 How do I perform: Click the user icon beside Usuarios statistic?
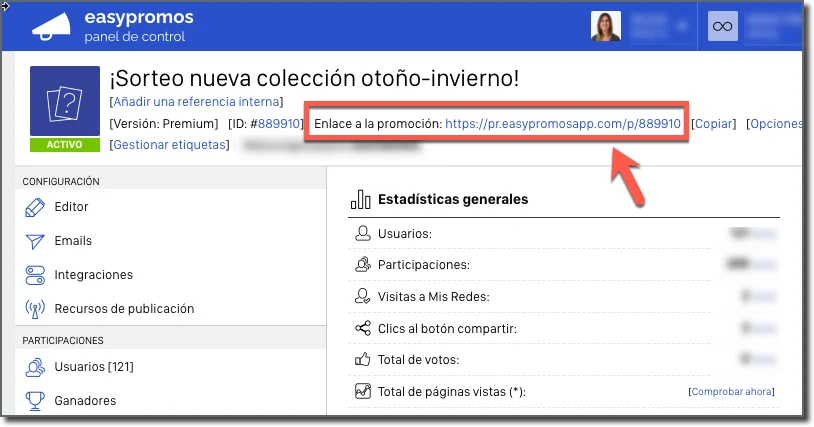(x=363, y=233)
